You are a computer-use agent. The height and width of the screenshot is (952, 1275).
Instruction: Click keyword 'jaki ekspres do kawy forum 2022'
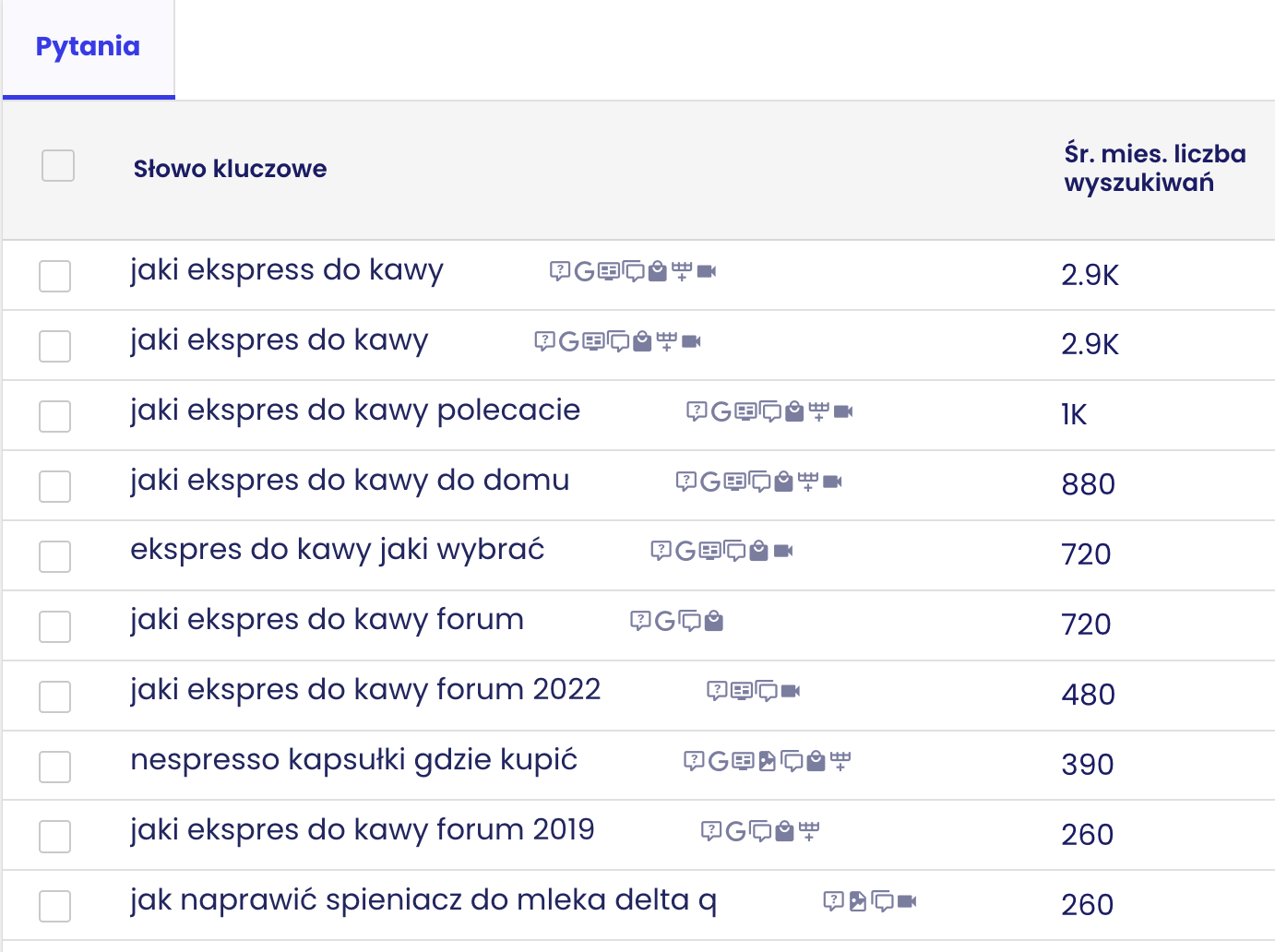[365, 690]
